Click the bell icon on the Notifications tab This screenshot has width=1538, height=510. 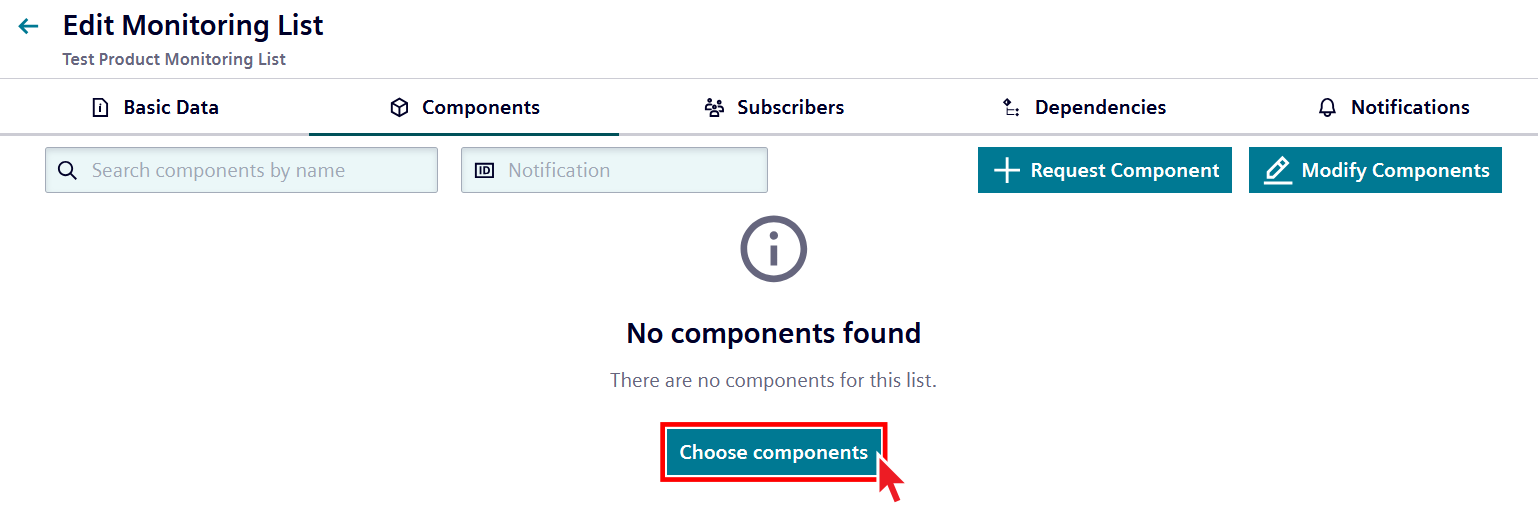click(x=1327, y=108)
